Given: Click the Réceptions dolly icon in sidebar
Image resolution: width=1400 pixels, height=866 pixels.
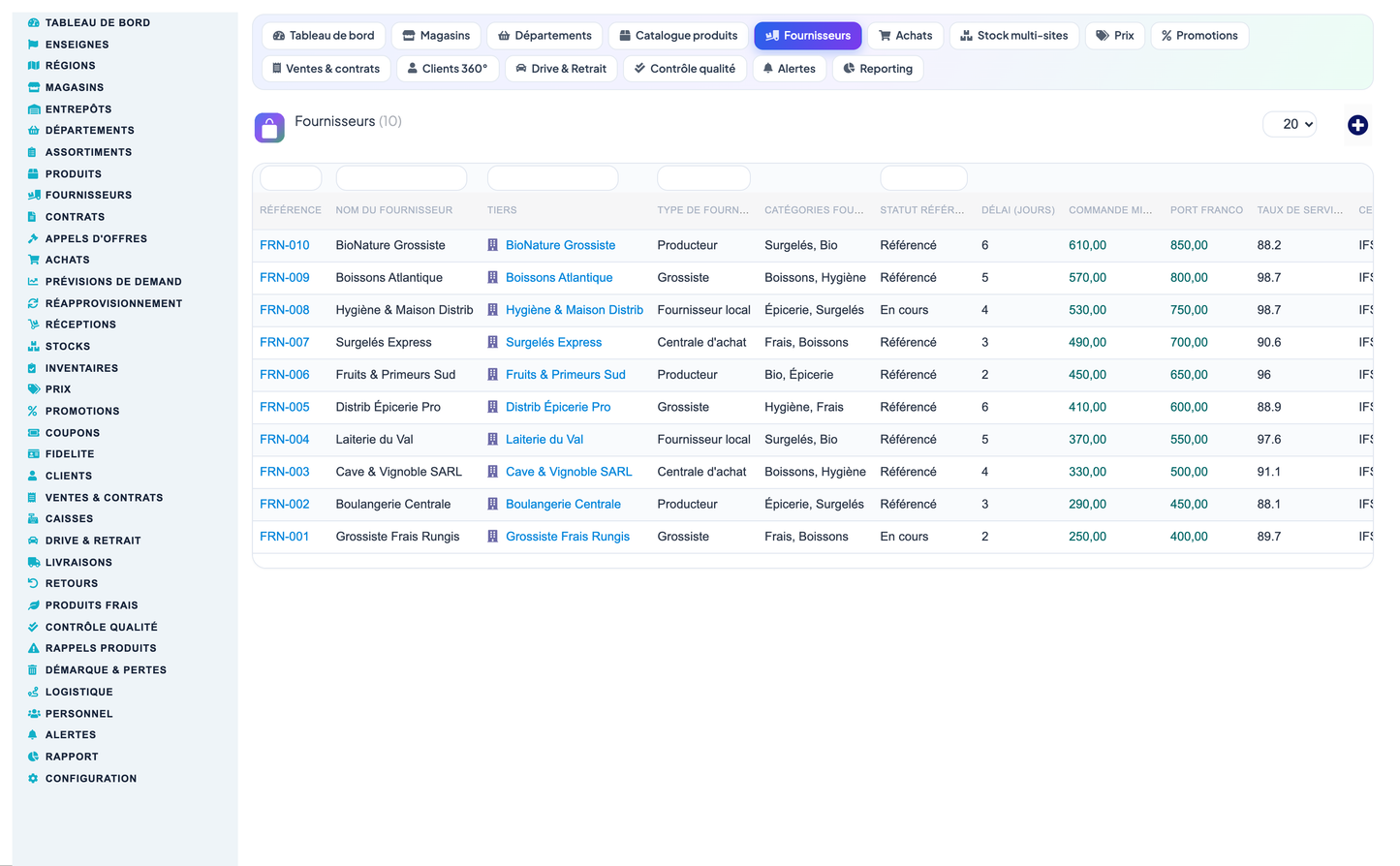Looking at the screenshot, I should (34, 325).
